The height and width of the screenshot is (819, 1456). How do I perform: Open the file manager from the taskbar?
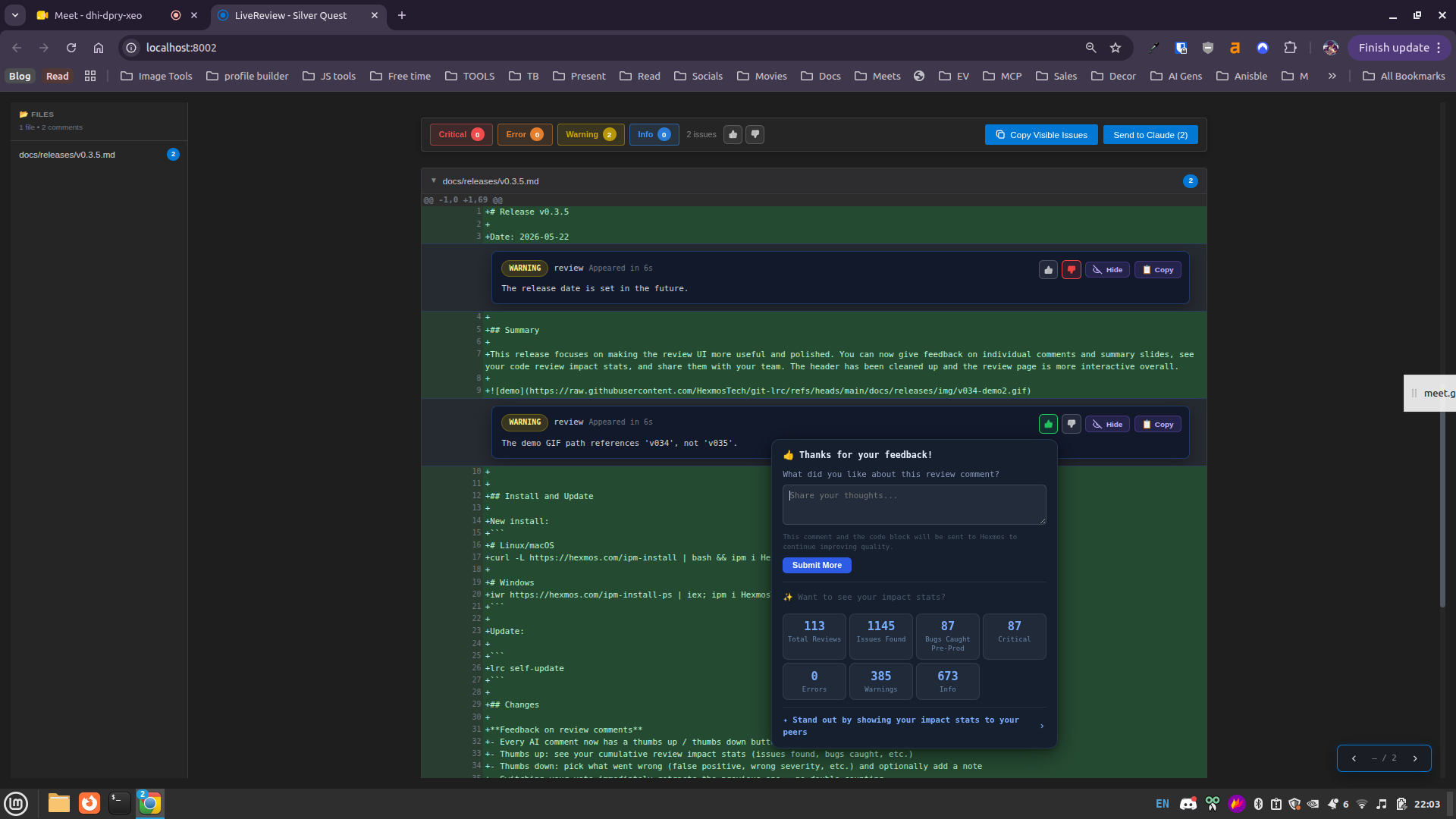tap(58, 803)
